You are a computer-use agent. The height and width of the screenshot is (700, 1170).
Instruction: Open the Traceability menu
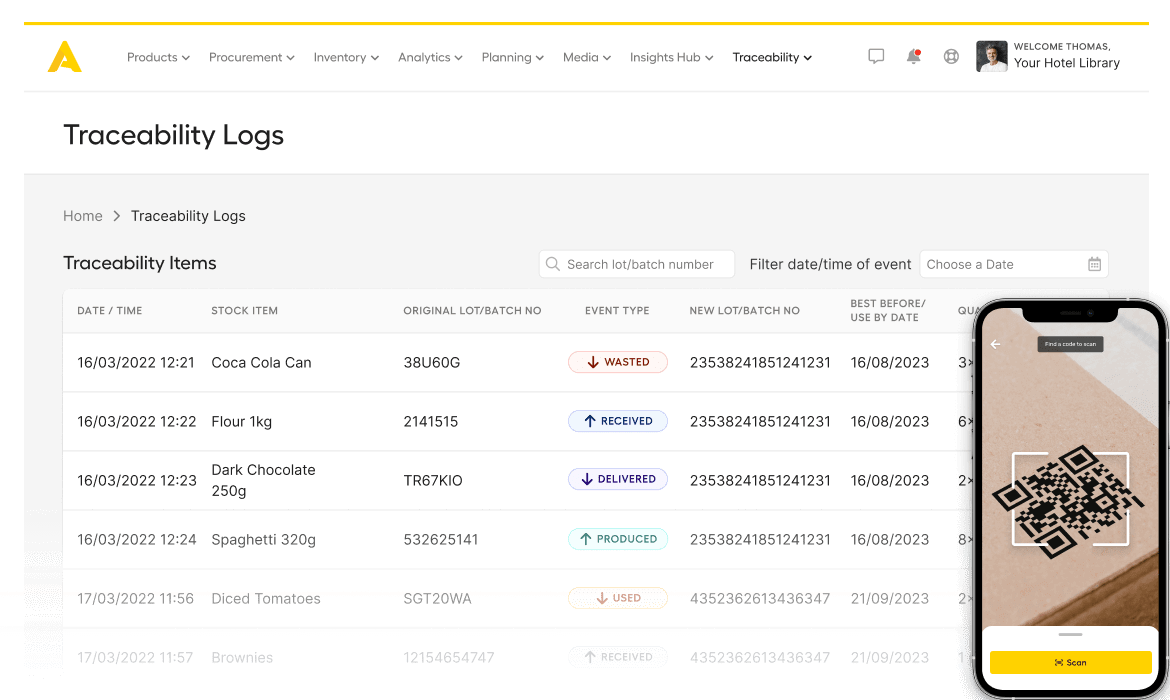coord(772,58)
